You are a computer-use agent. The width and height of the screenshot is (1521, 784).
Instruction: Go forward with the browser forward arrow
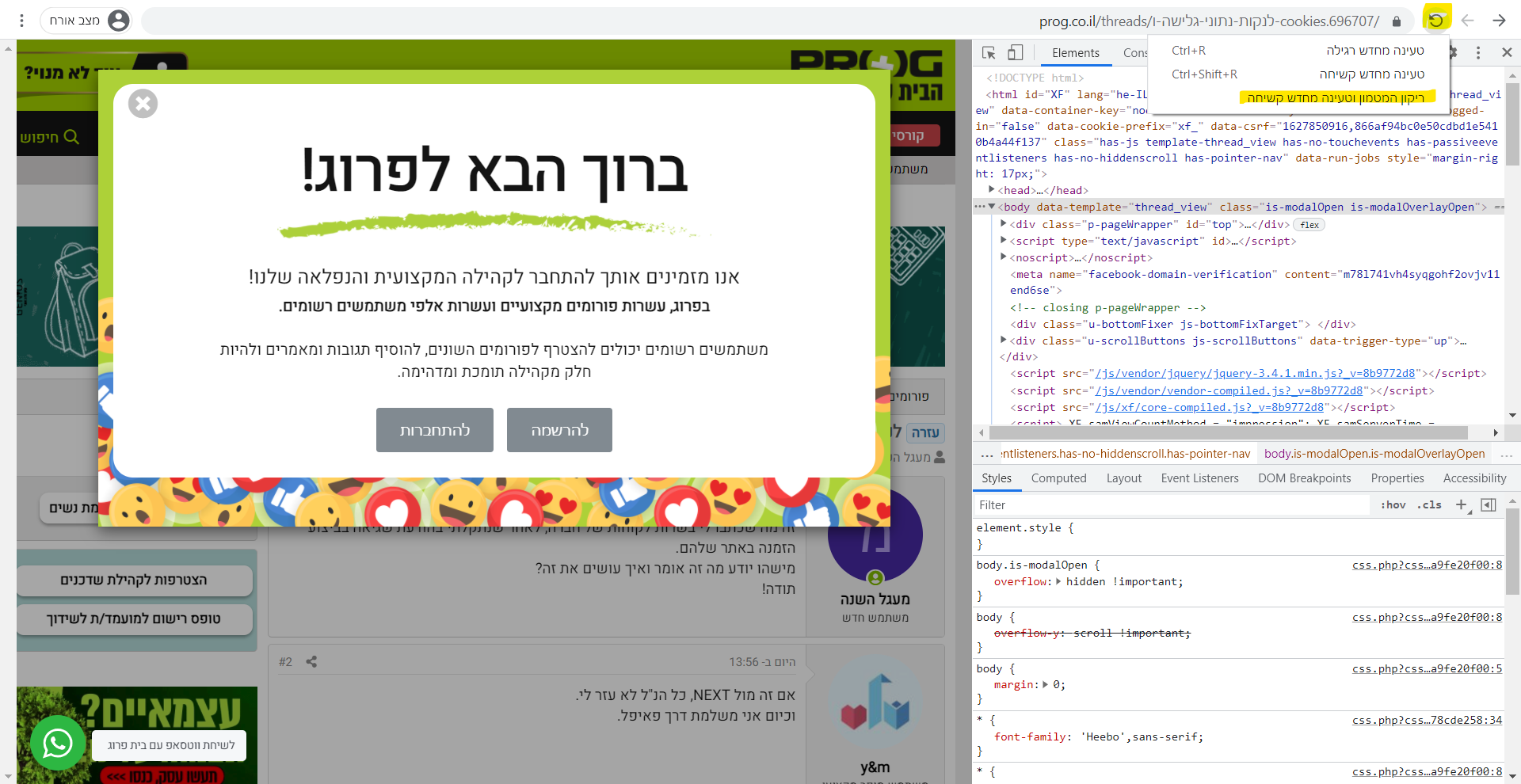1499,21
